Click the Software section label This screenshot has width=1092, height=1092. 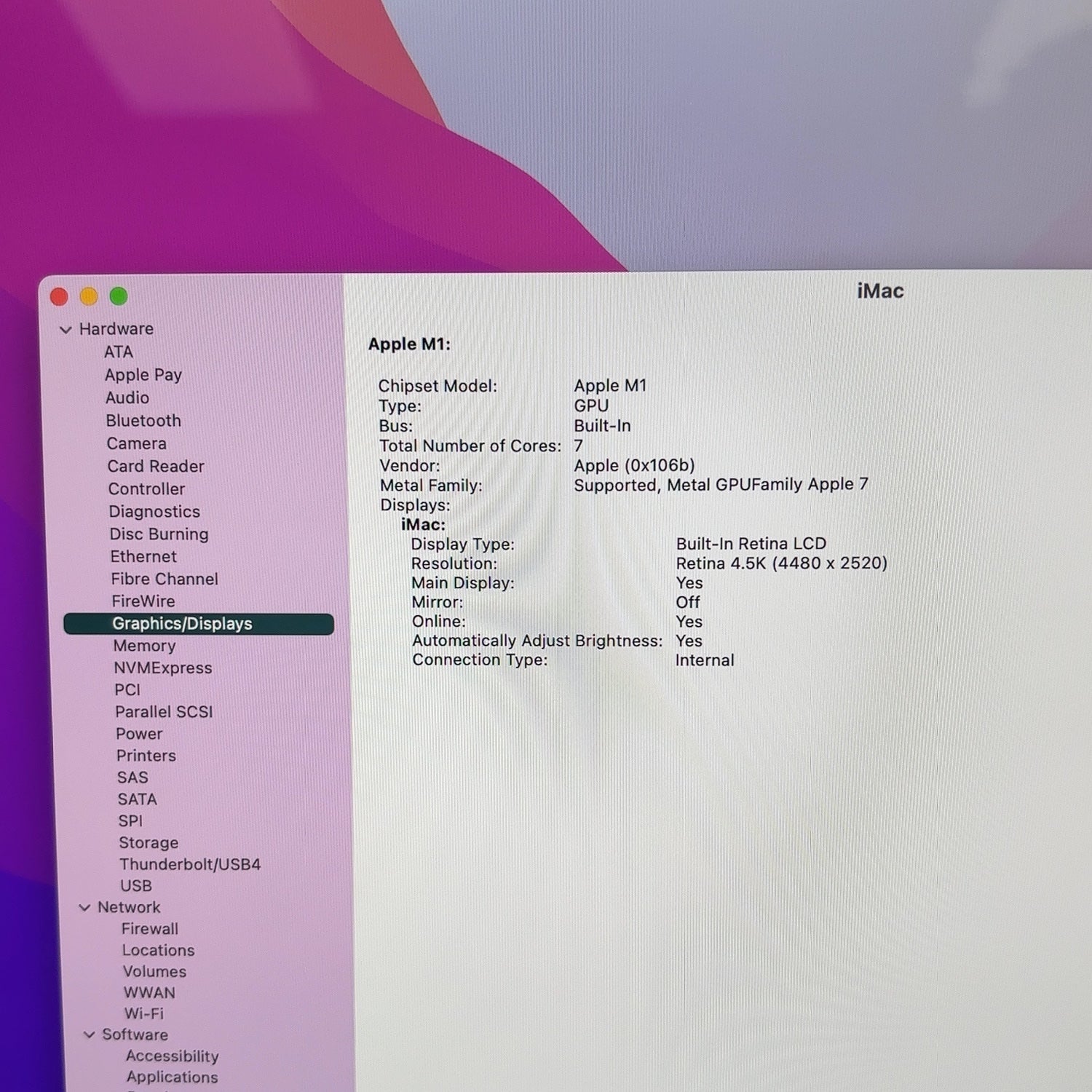click(135, 1034)
